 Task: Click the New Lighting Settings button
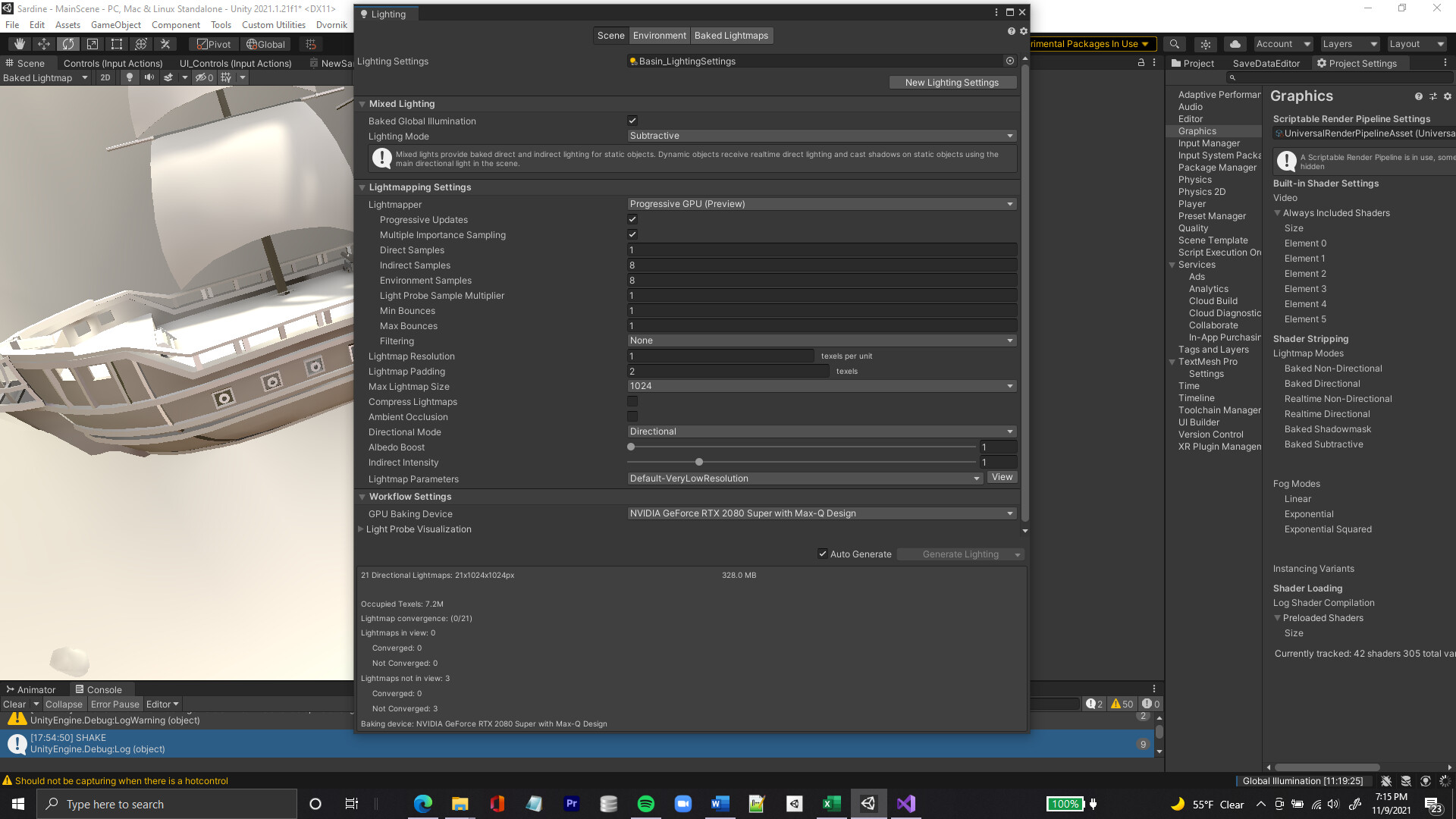tap(952, 82)
